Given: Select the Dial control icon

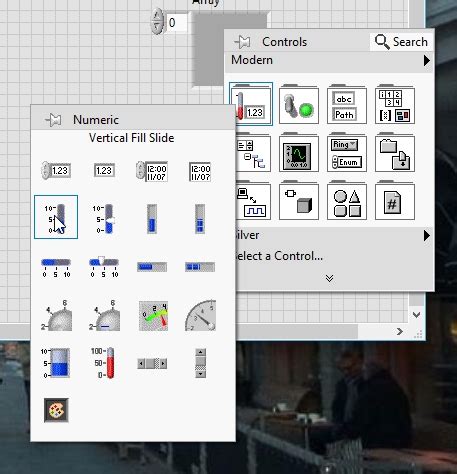Looking at the screenshot, I should pyautogui.click(x=105, y=316).
